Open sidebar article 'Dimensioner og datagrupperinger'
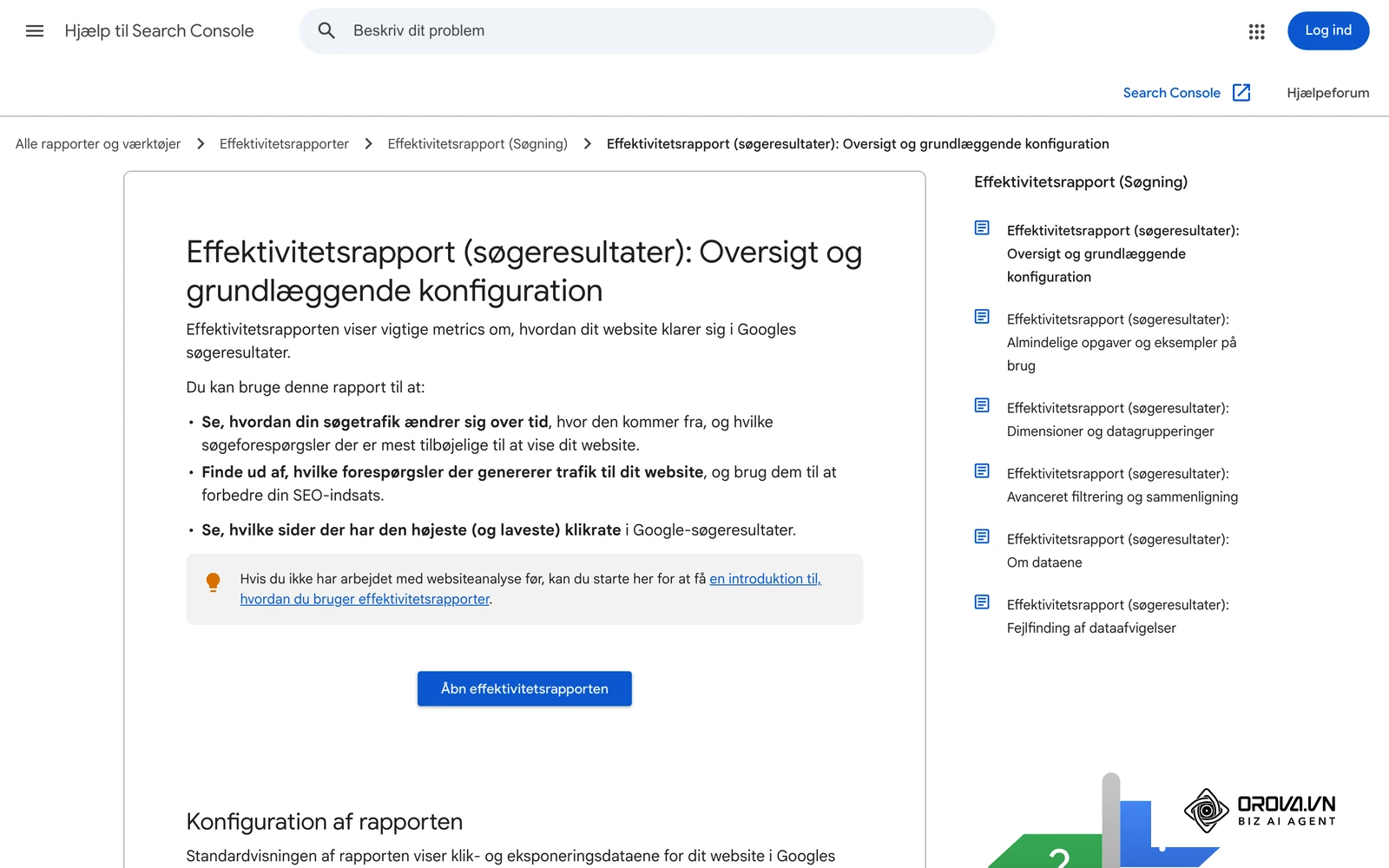 [x=1117, y=419]
